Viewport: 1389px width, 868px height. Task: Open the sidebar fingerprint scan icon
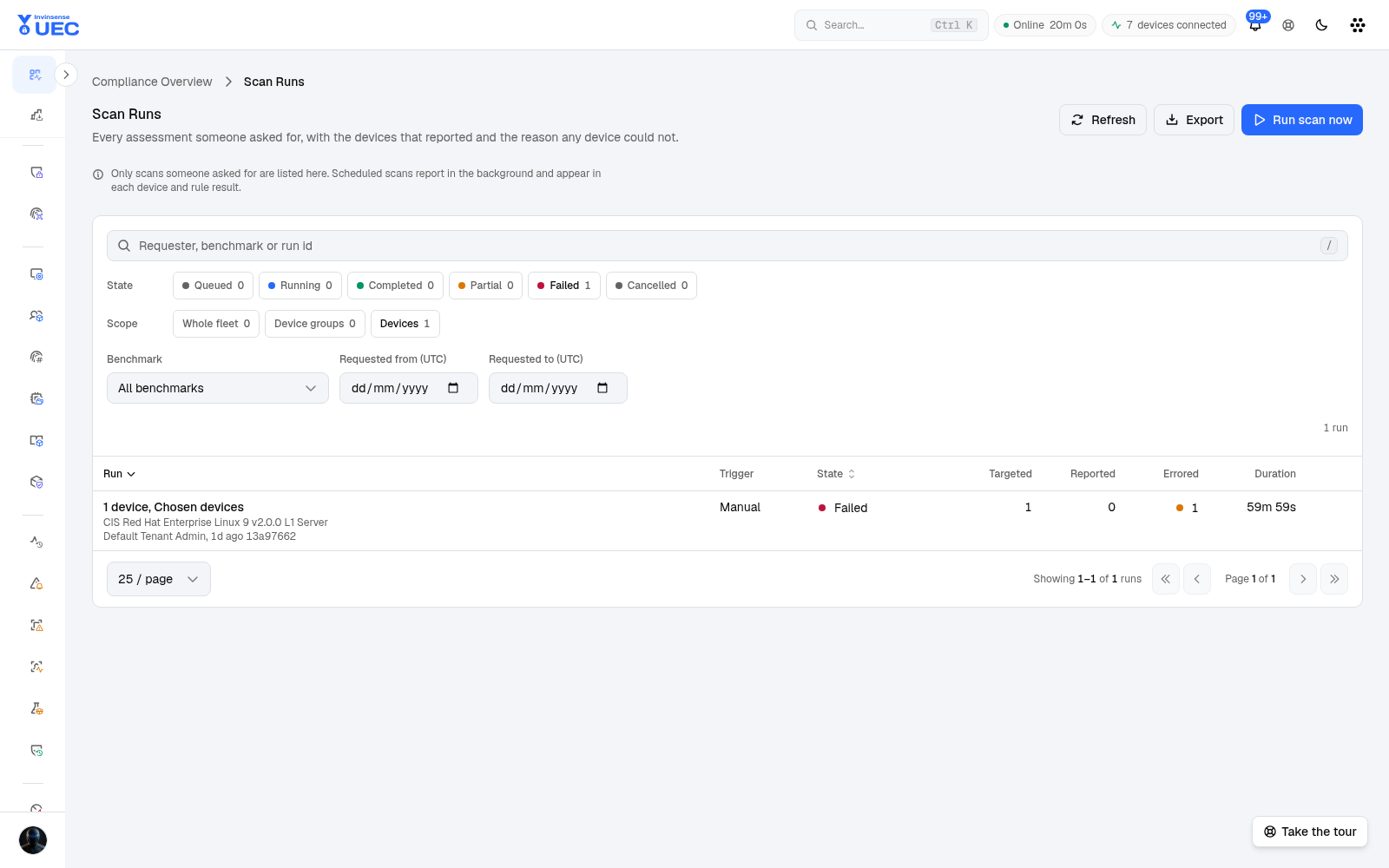click(36, 214)
